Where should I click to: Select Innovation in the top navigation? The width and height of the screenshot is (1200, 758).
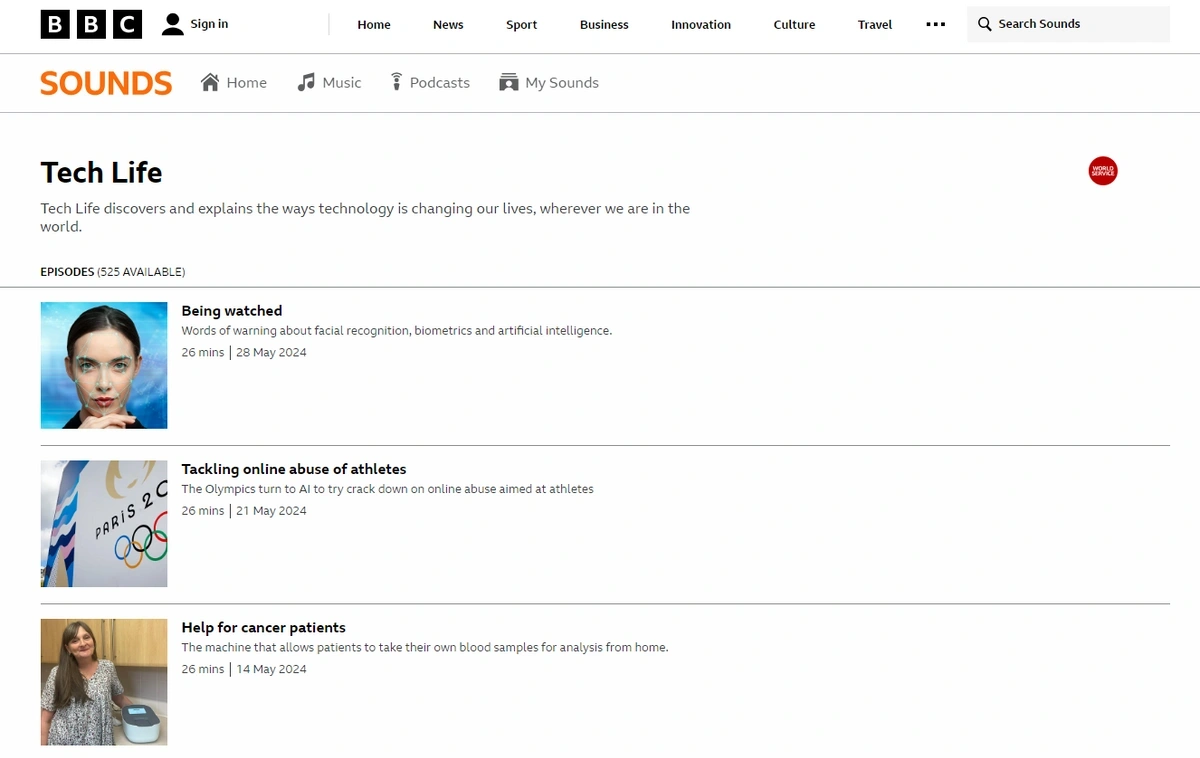700,25
